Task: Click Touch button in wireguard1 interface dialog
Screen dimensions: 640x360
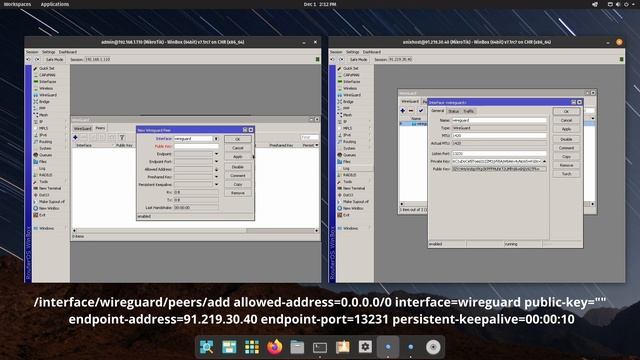Action: pyautogui.click(x=566, y=174)
